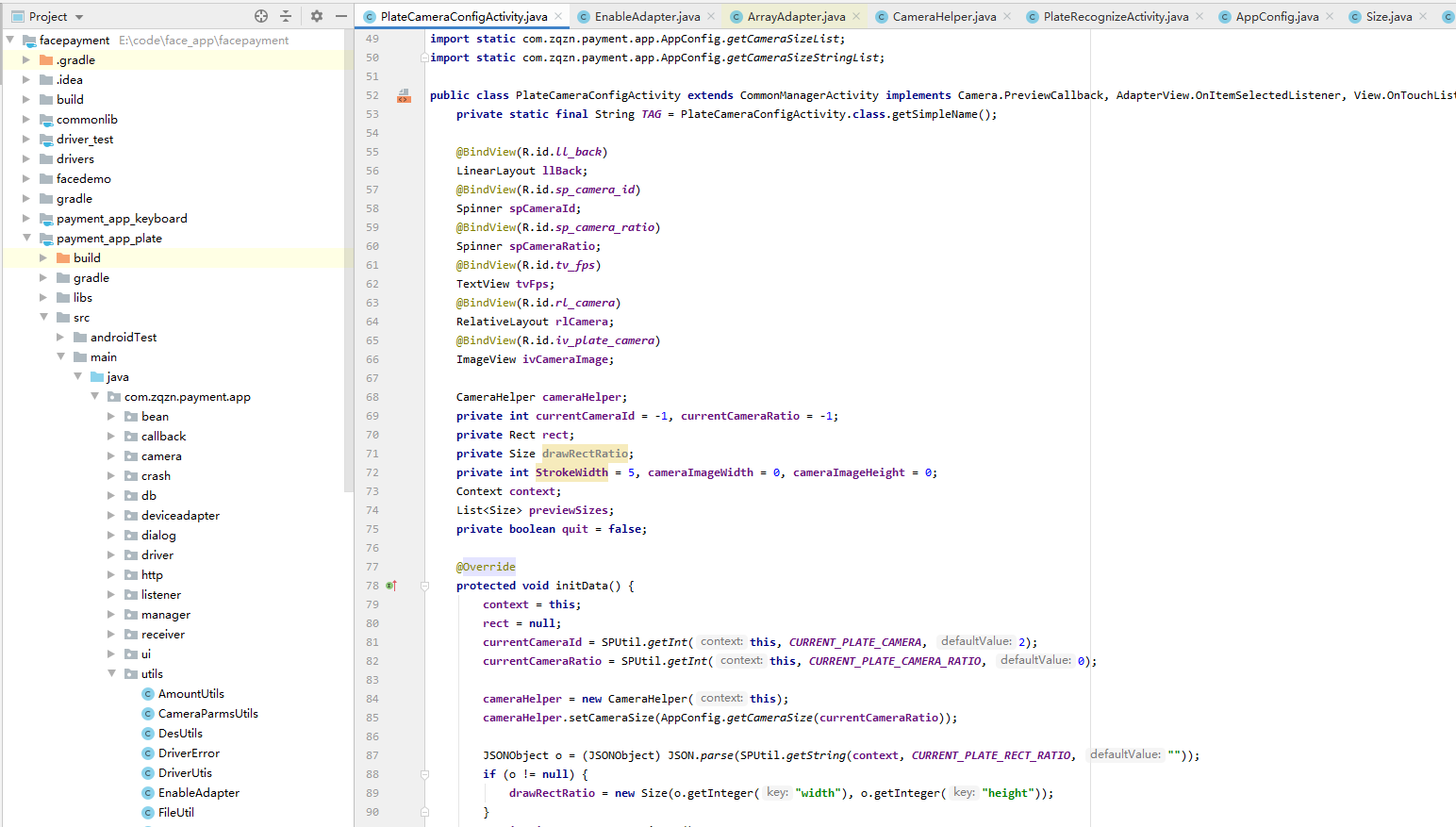Switch to EnableAdapter.java tab
1456x827 pixels.
(647, 16)
